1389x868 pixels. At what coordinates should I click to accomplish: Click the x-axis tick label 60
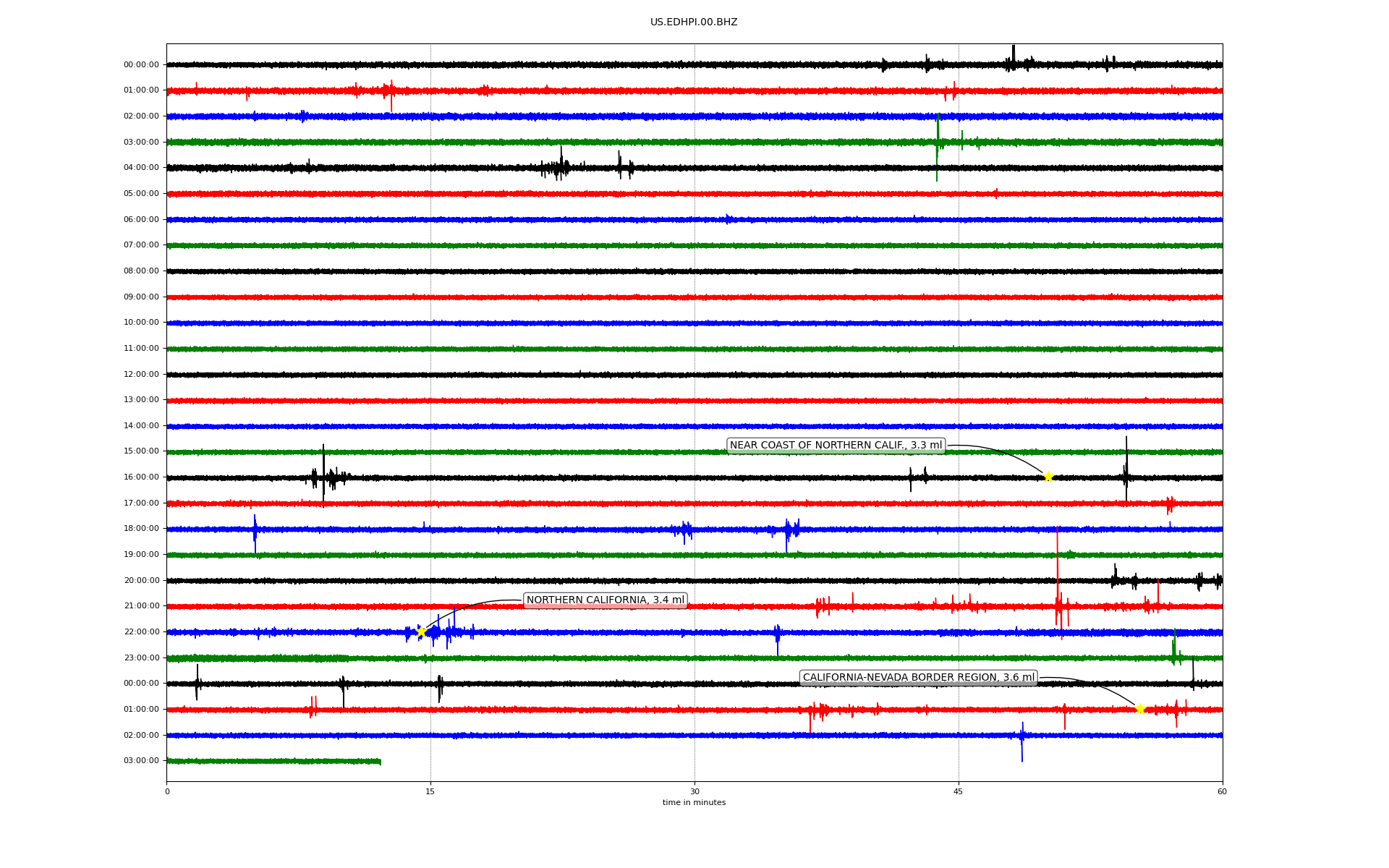point(1222,792)
